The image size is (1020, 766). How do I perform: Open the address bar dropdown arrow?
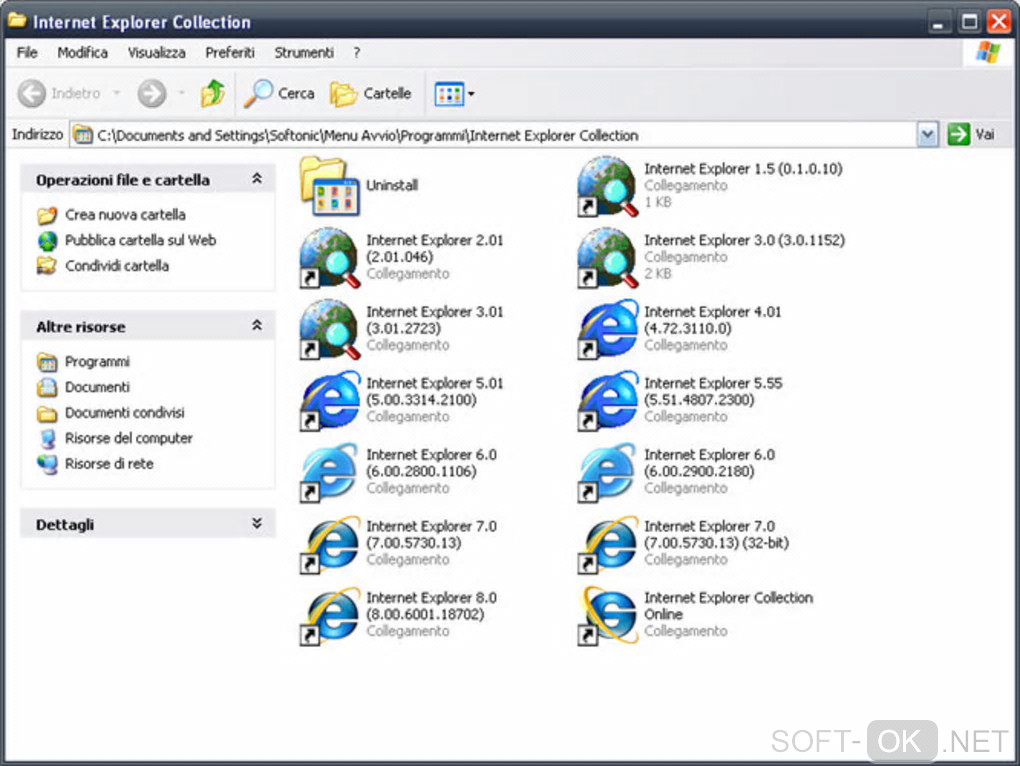tap(928, 135)
